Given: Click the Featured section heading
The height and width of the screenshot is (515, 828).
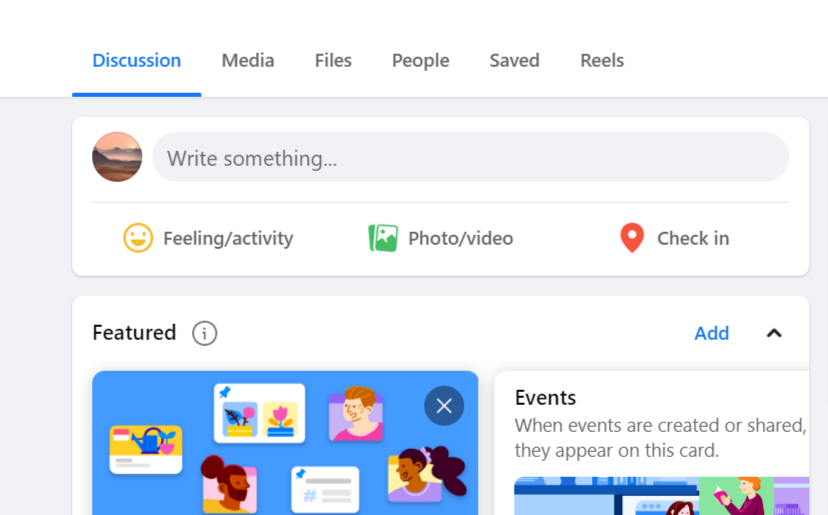Looking at the screenshot, I should 134,333.
